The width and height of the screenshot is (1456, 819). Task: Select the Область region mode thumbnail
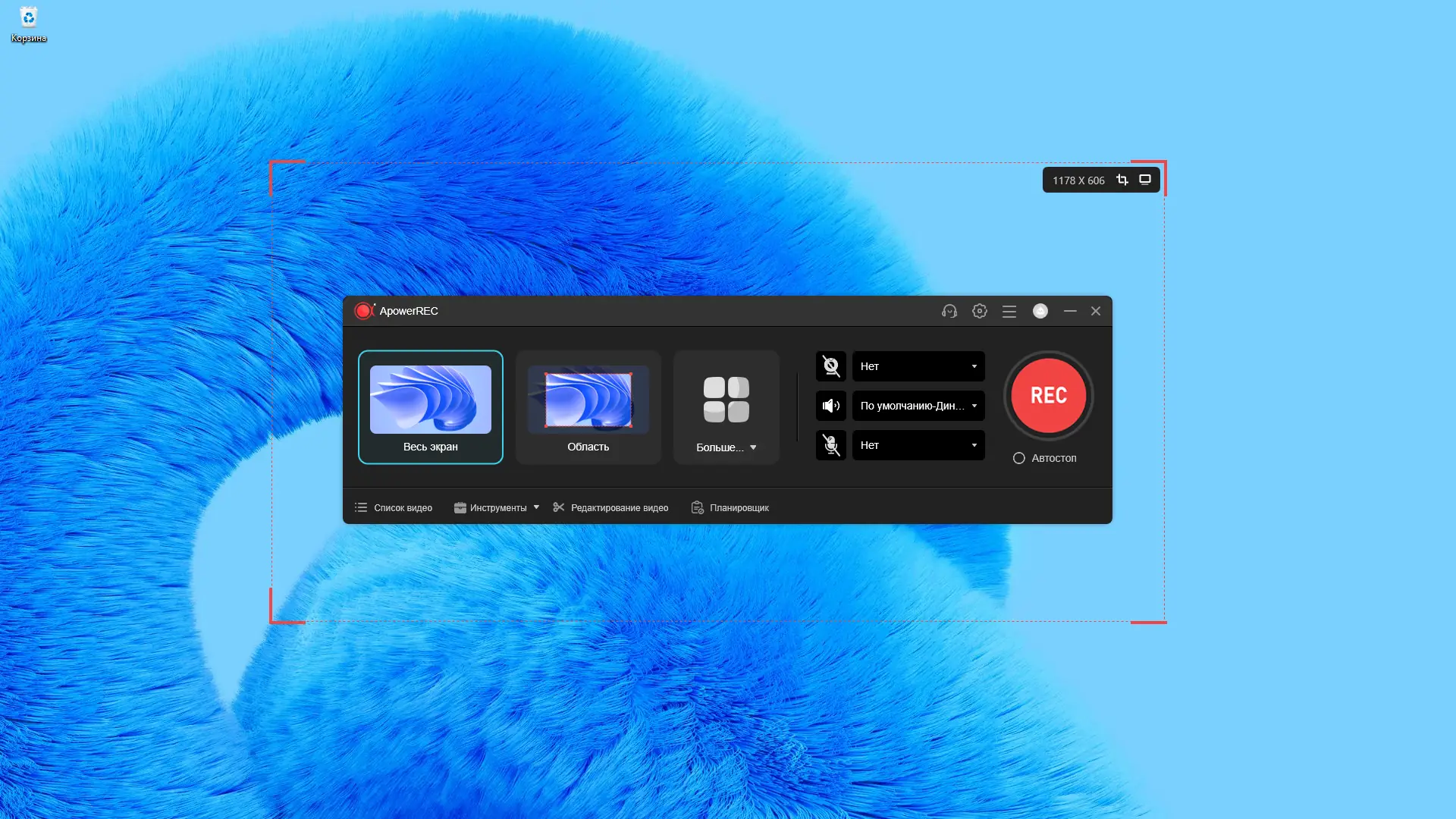click(588, 407)
